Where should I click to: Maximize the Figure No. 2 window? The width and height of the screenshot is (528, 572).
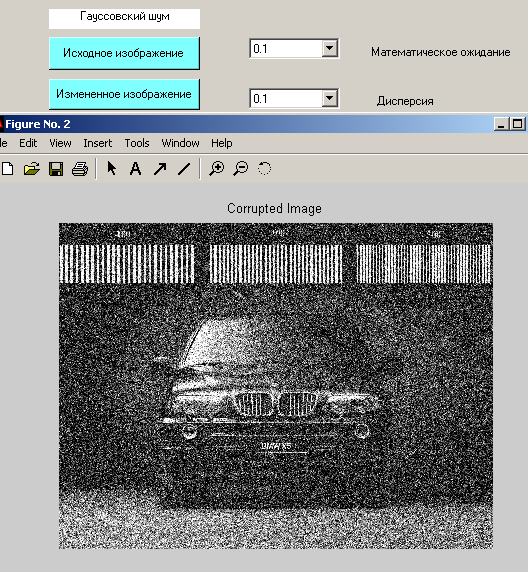(517, 124)
